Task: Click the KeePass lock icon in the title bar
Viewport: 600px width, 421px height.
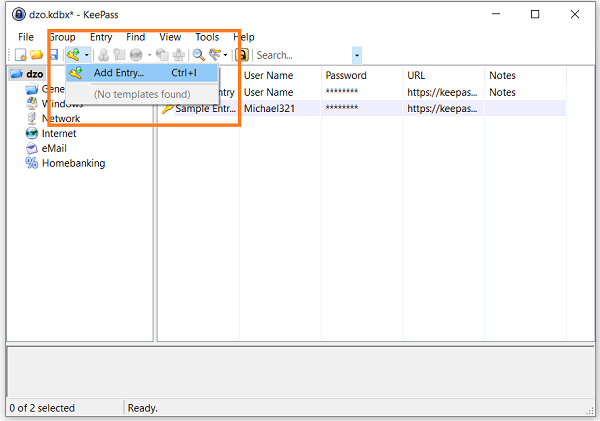Action: coord(19,15)
